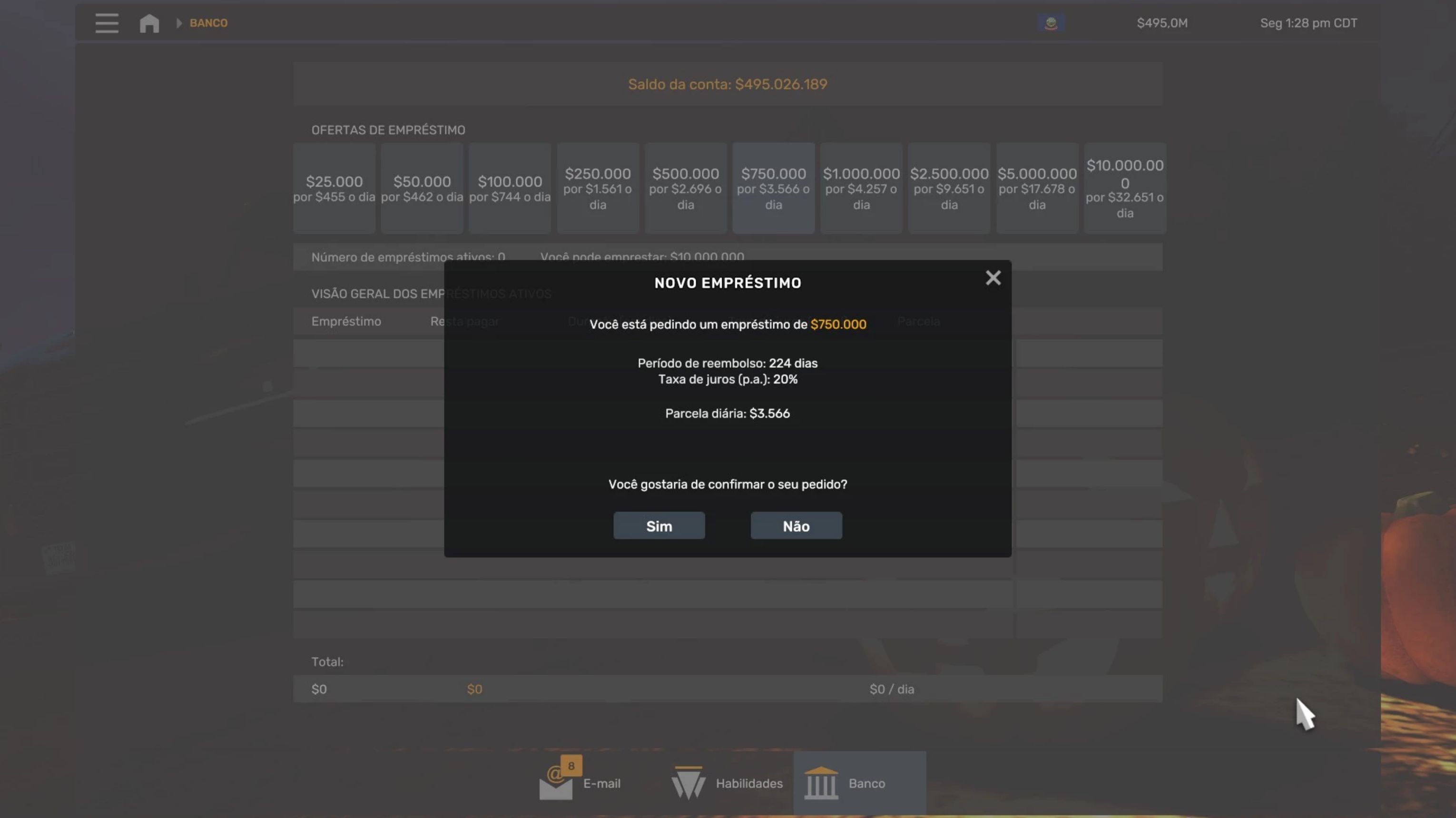Decline the loan with Não
The width and height of the screenshot is (1456, 818).
pyautogui.click(x=796, y=526)
